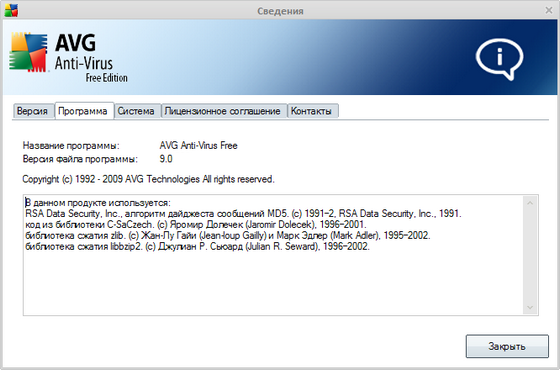
Task: Click the zlib compression library line
Action: pyautogui.click(x=228, y=236)
